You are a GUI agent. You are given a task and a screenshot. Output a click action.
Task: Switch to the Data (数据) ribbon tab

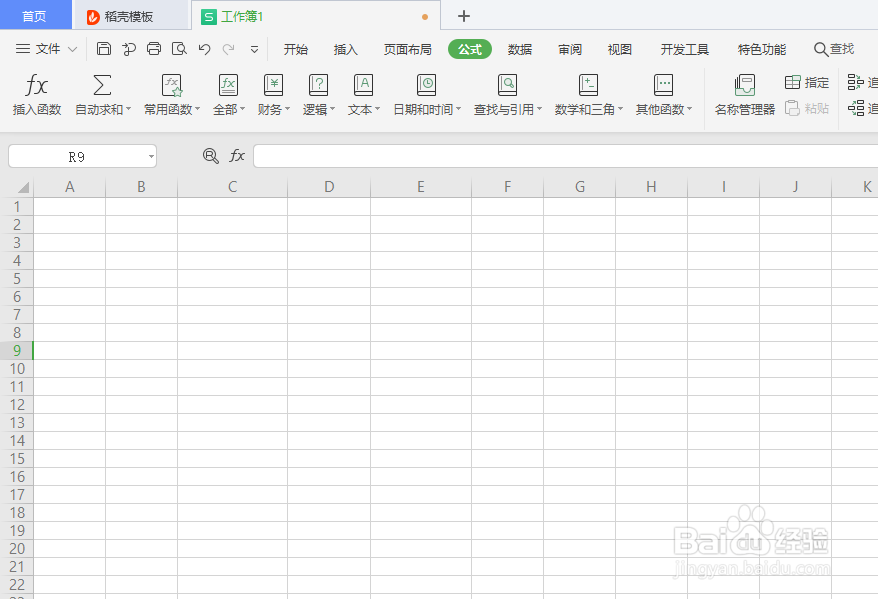pos(520,49)
